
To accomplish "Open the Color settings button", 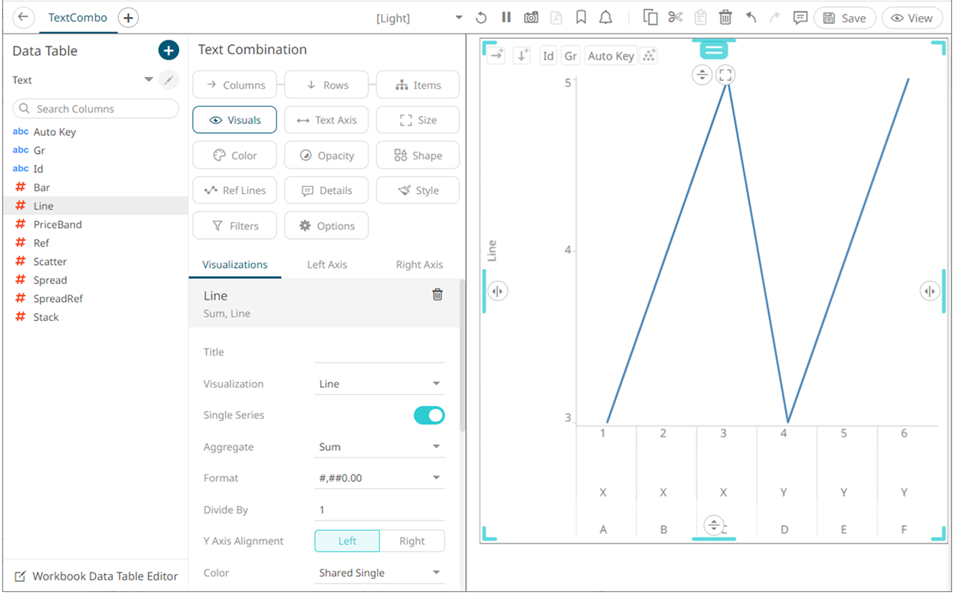I will tap(234, 155).
